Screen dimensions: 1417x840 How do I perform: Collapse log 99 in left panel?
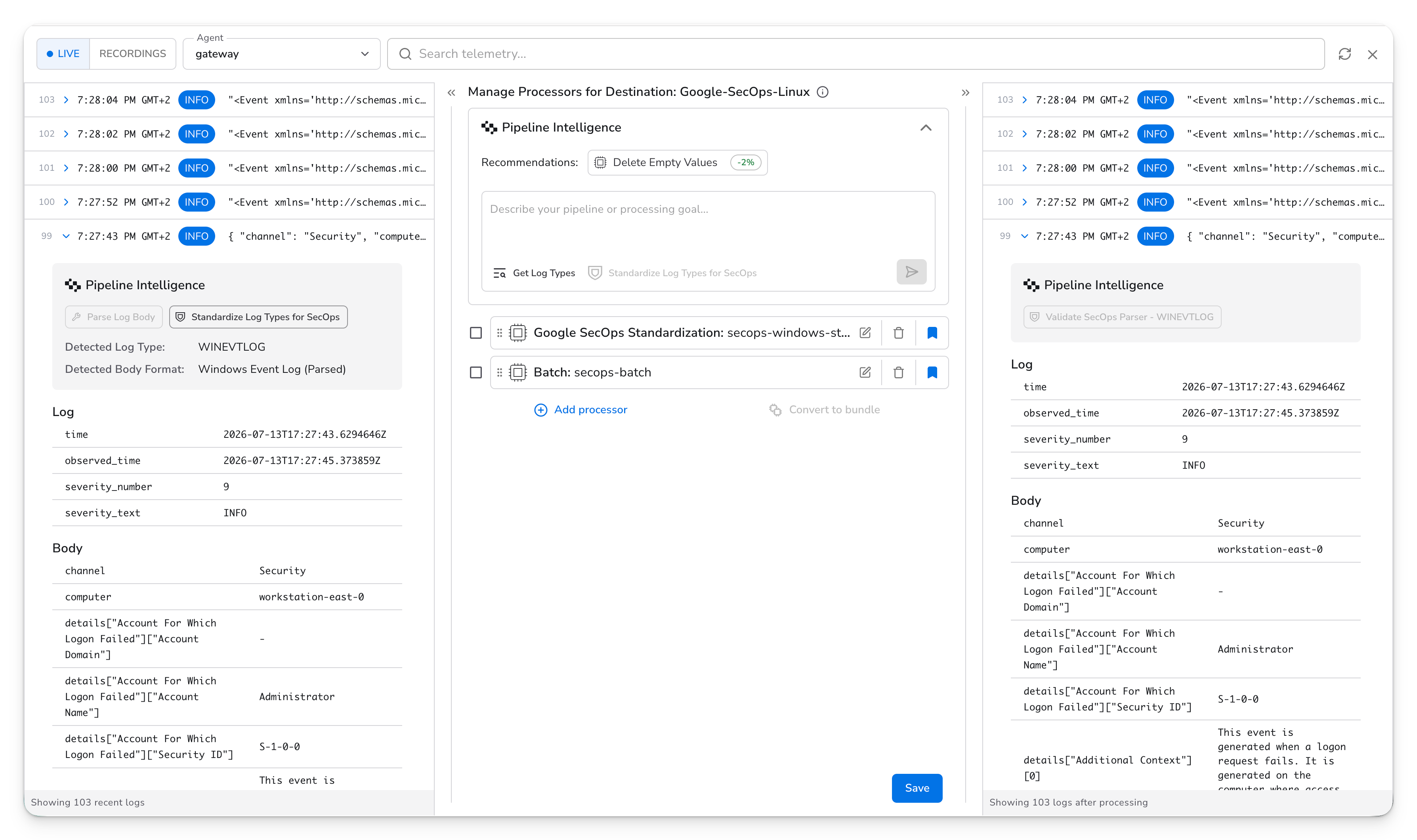[x=66, y=236]
